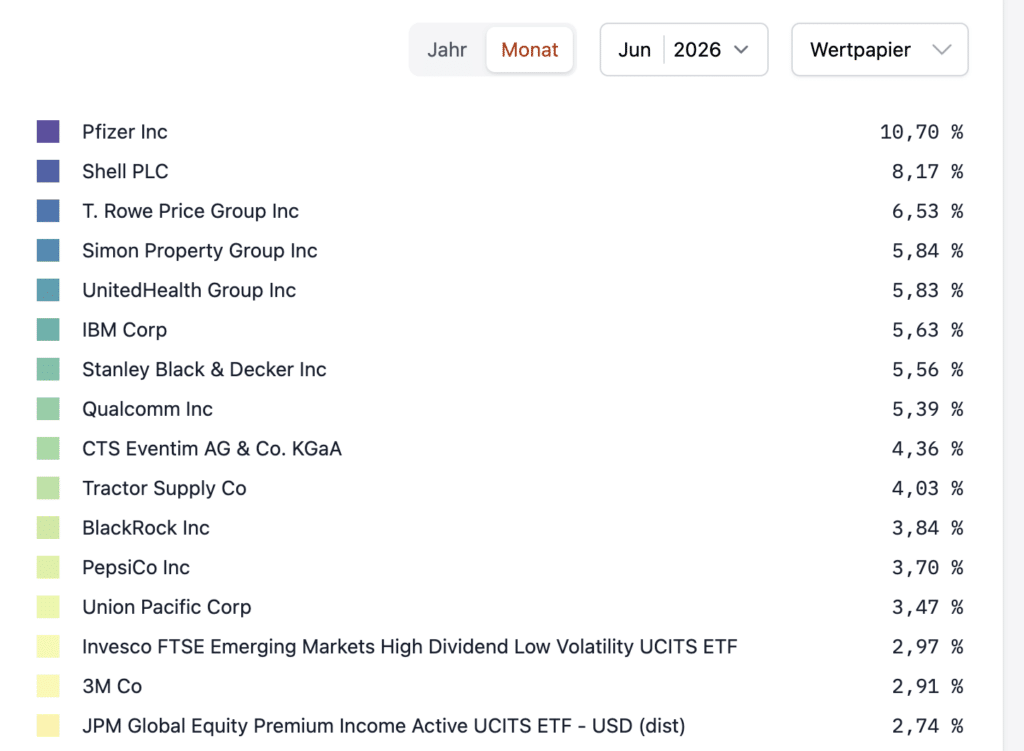This screenshot has width=1024, height=751.
Task: Select CTS Eventim AG & Co. KGaA
Action: click(x=500, y=449)
